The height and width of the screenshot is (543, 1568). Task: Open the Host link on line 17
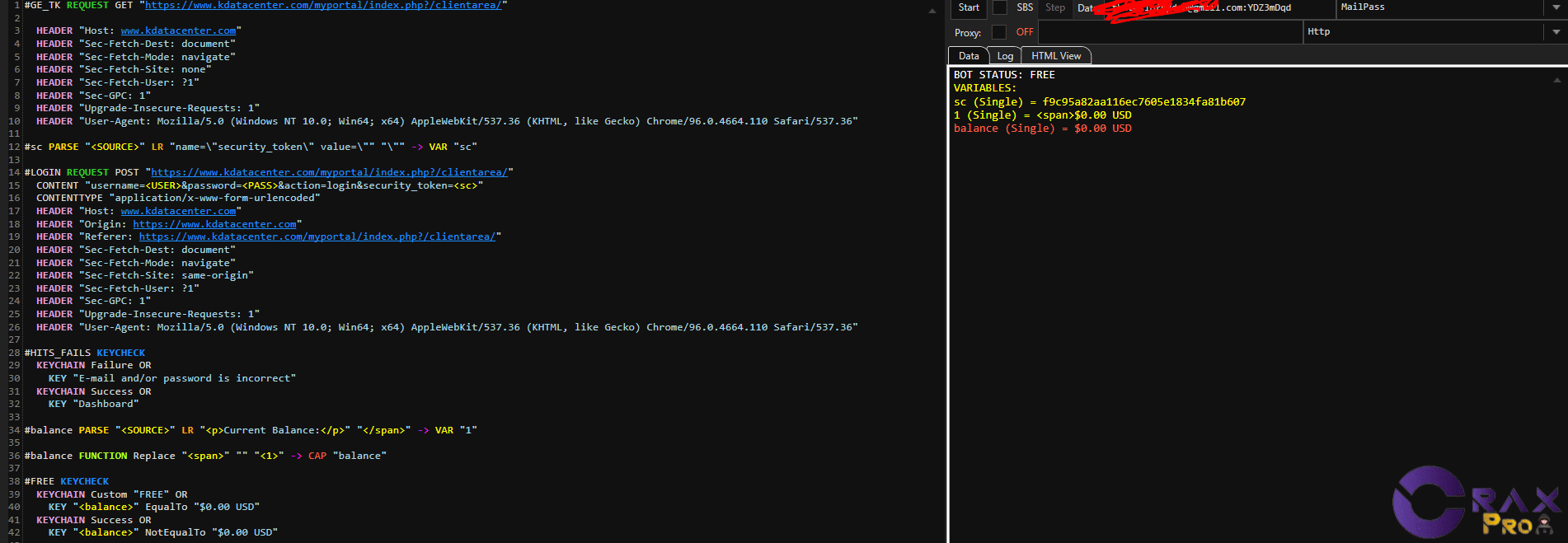pyautogui.click(x=178, y=211)
